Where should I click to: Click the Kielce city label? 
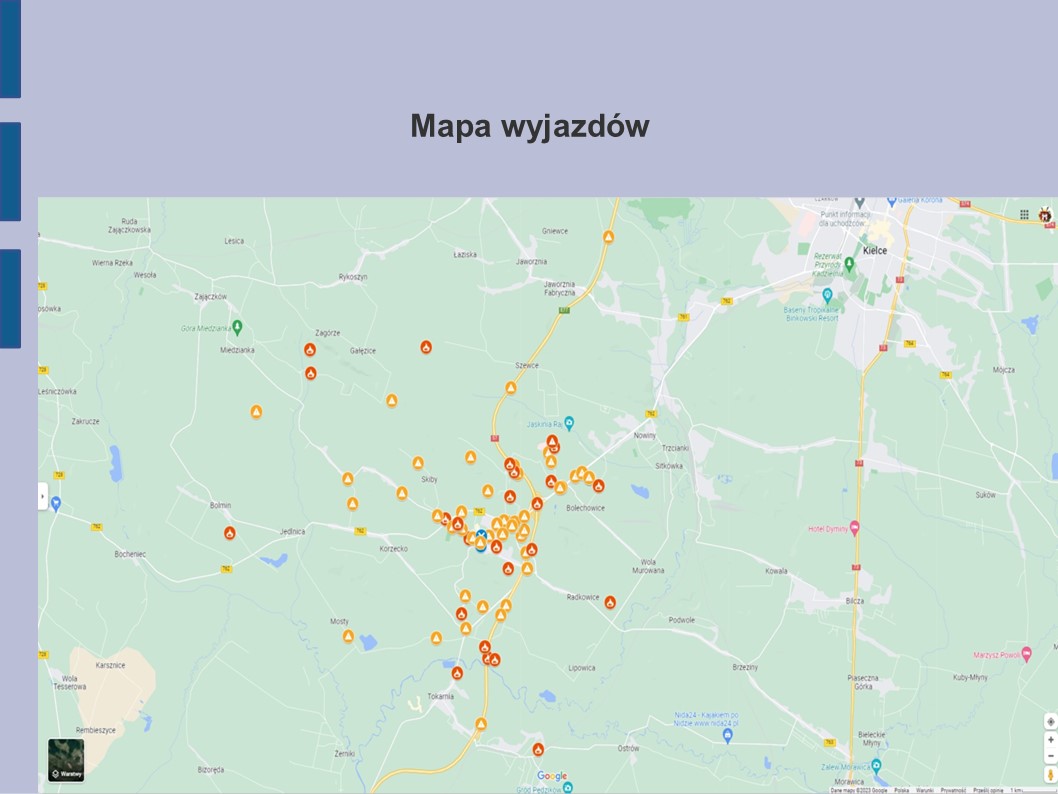click(x=875, y=251)
